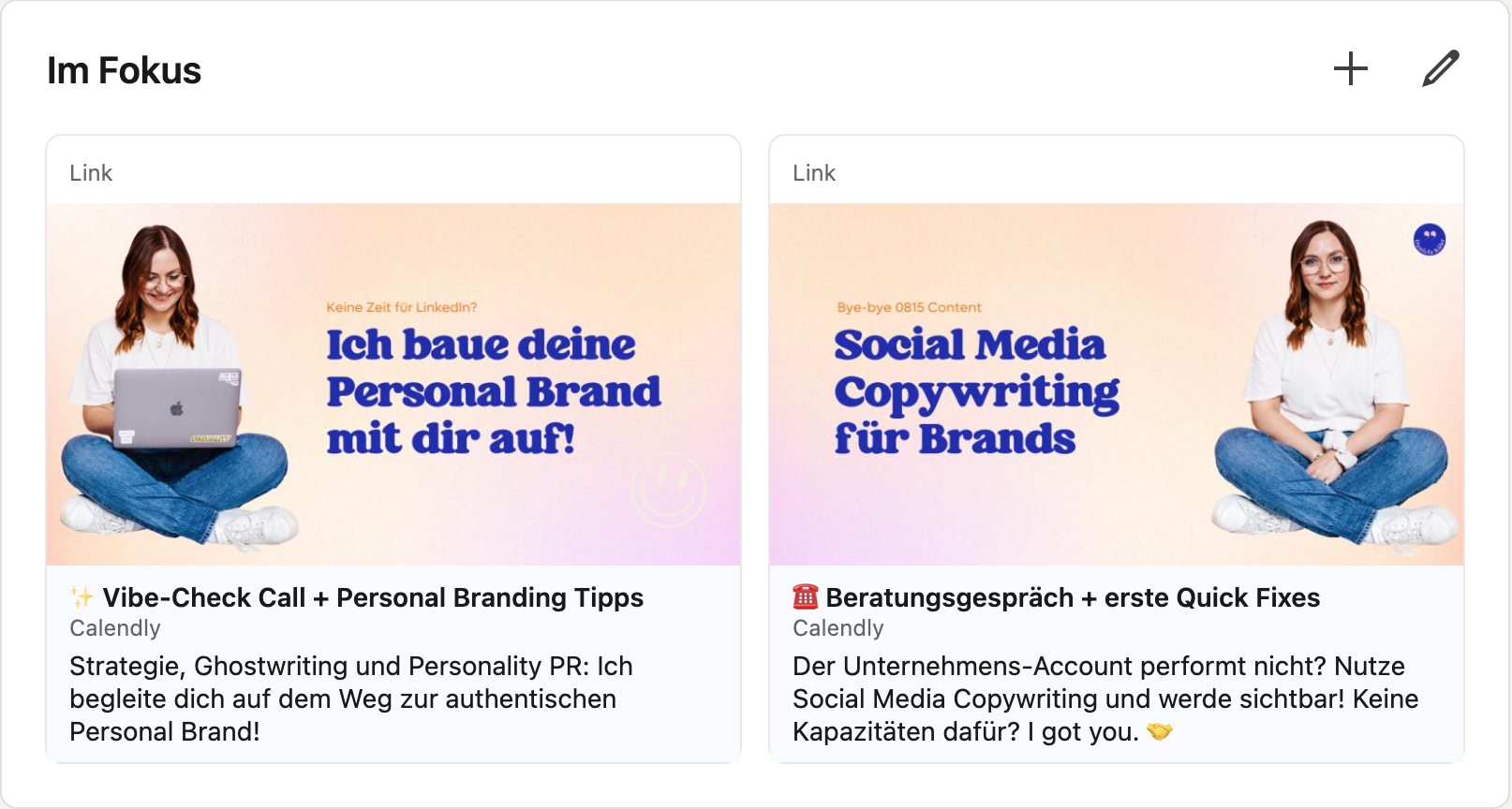Viewport: 1512px width, 809px height.
Task: Click the sparkles emoji beside Vibe-Check Call
Action: (82, 597)
